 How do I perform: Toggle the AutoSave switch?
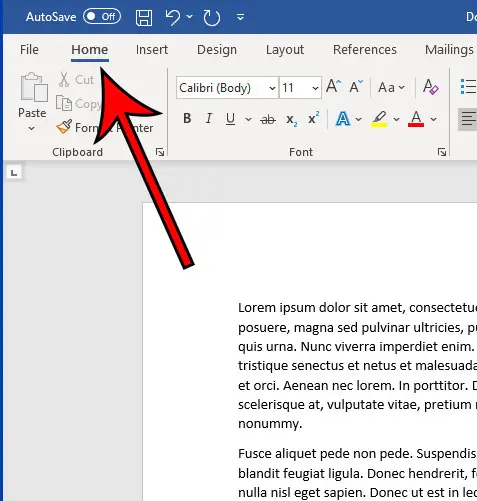[x=102, y=16]
